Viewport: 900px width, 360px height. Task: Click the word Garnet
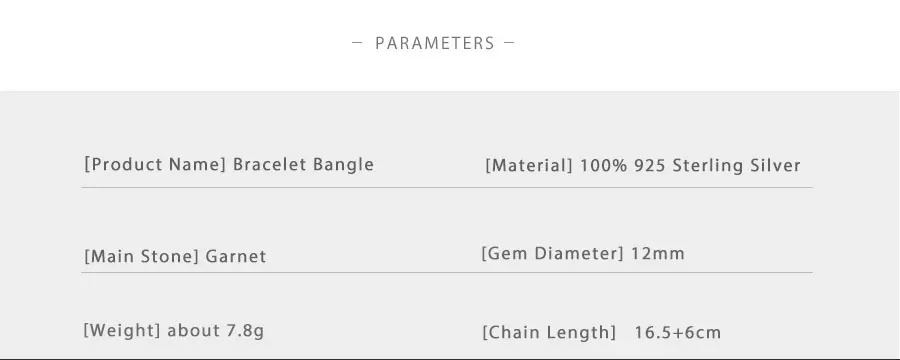point(236,256)
